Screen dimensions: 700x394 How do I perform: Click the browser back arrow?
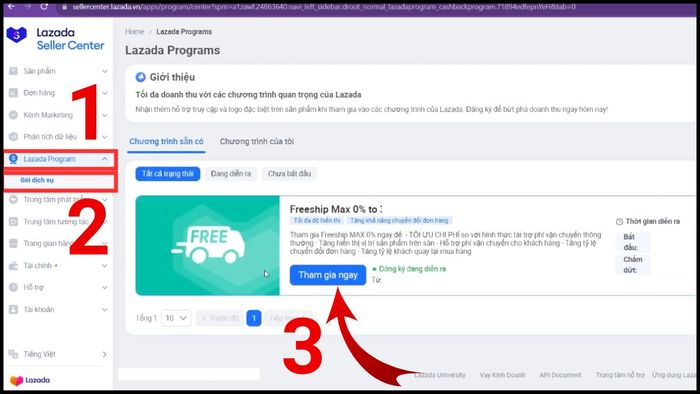[11, 6]
